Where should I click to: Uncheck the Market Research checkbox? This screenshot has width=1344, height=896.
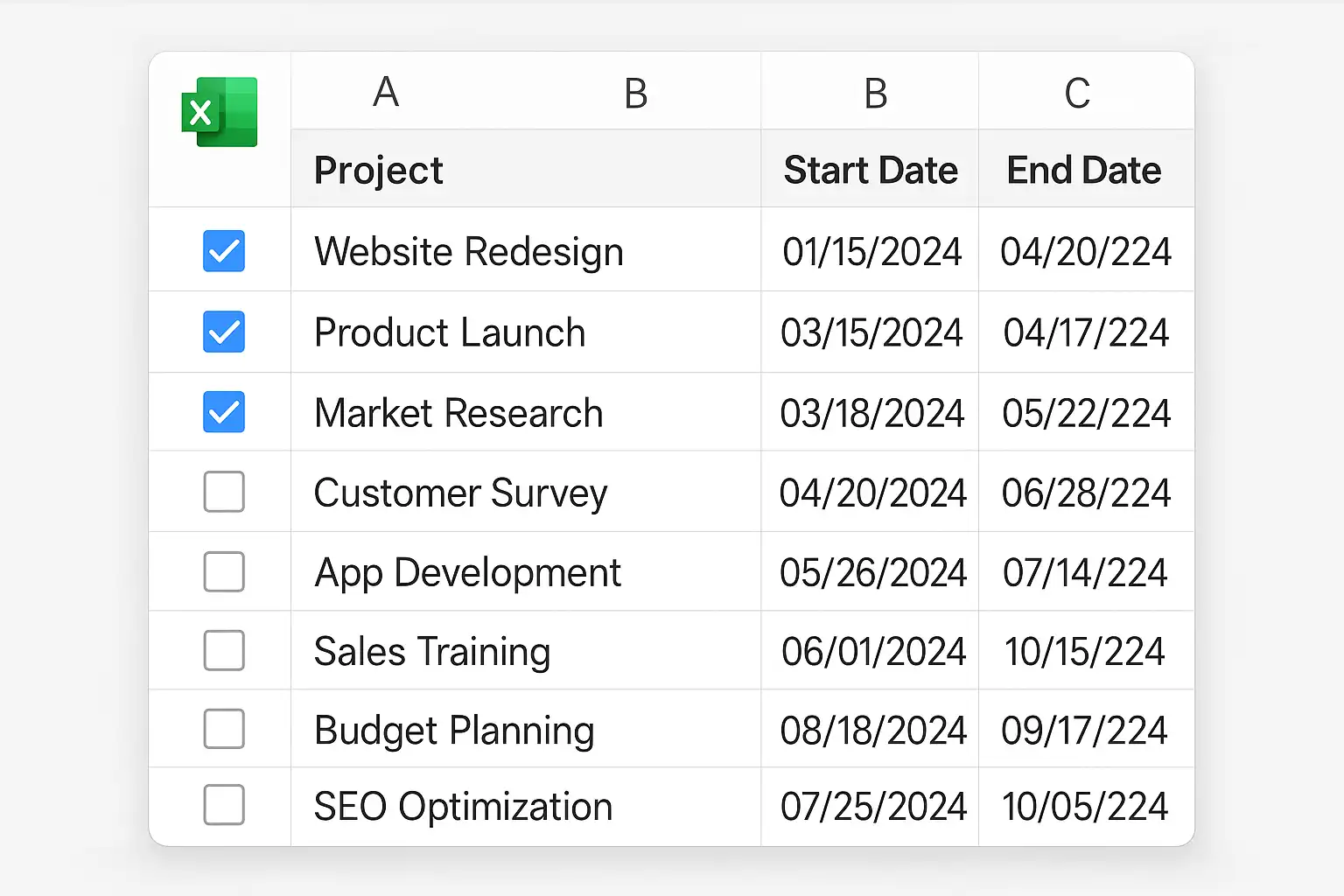pyautogui.click(x=224, y=412)
